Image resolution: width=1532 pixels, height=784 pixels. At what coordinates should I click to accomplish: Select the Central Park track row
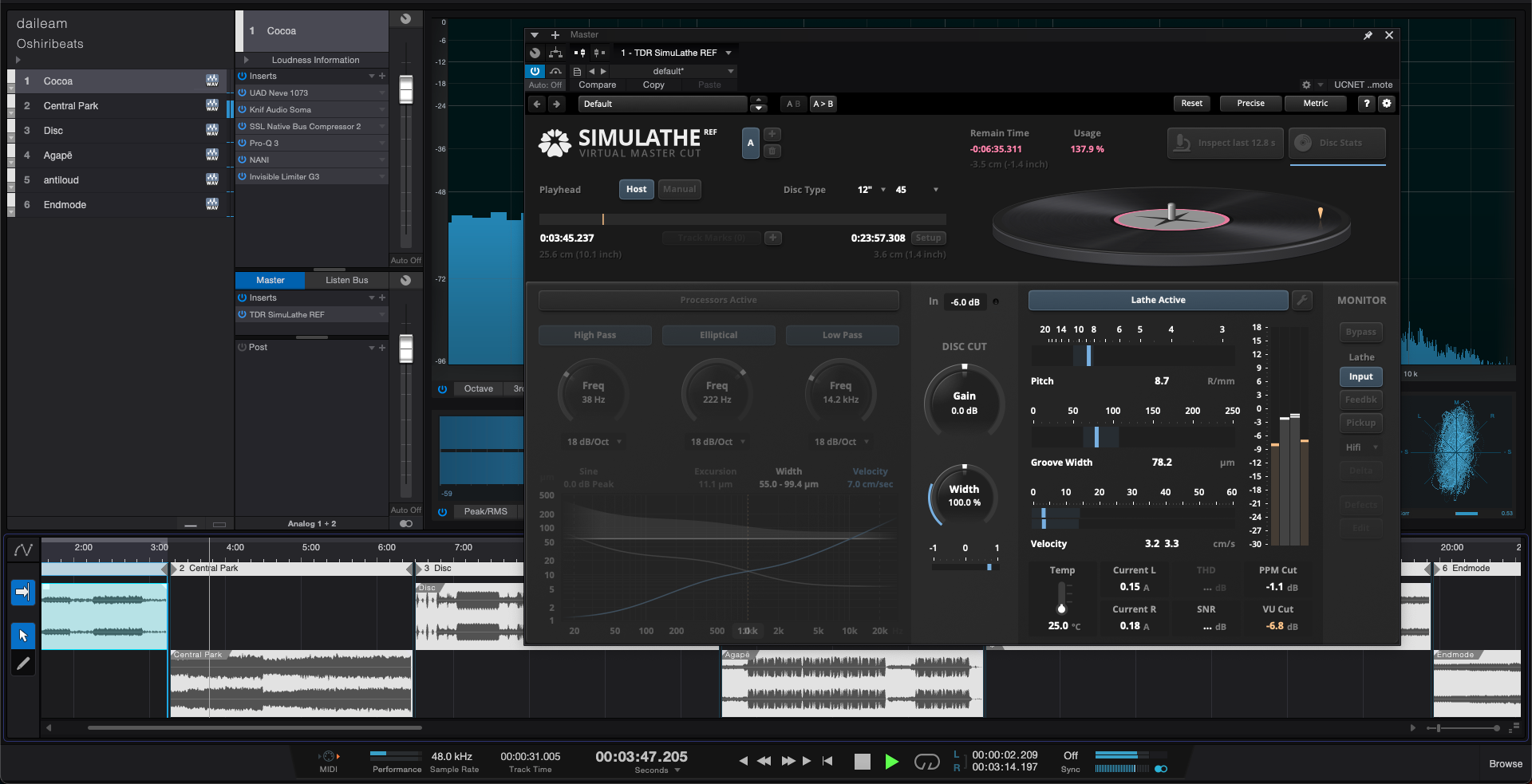point(120,105)
